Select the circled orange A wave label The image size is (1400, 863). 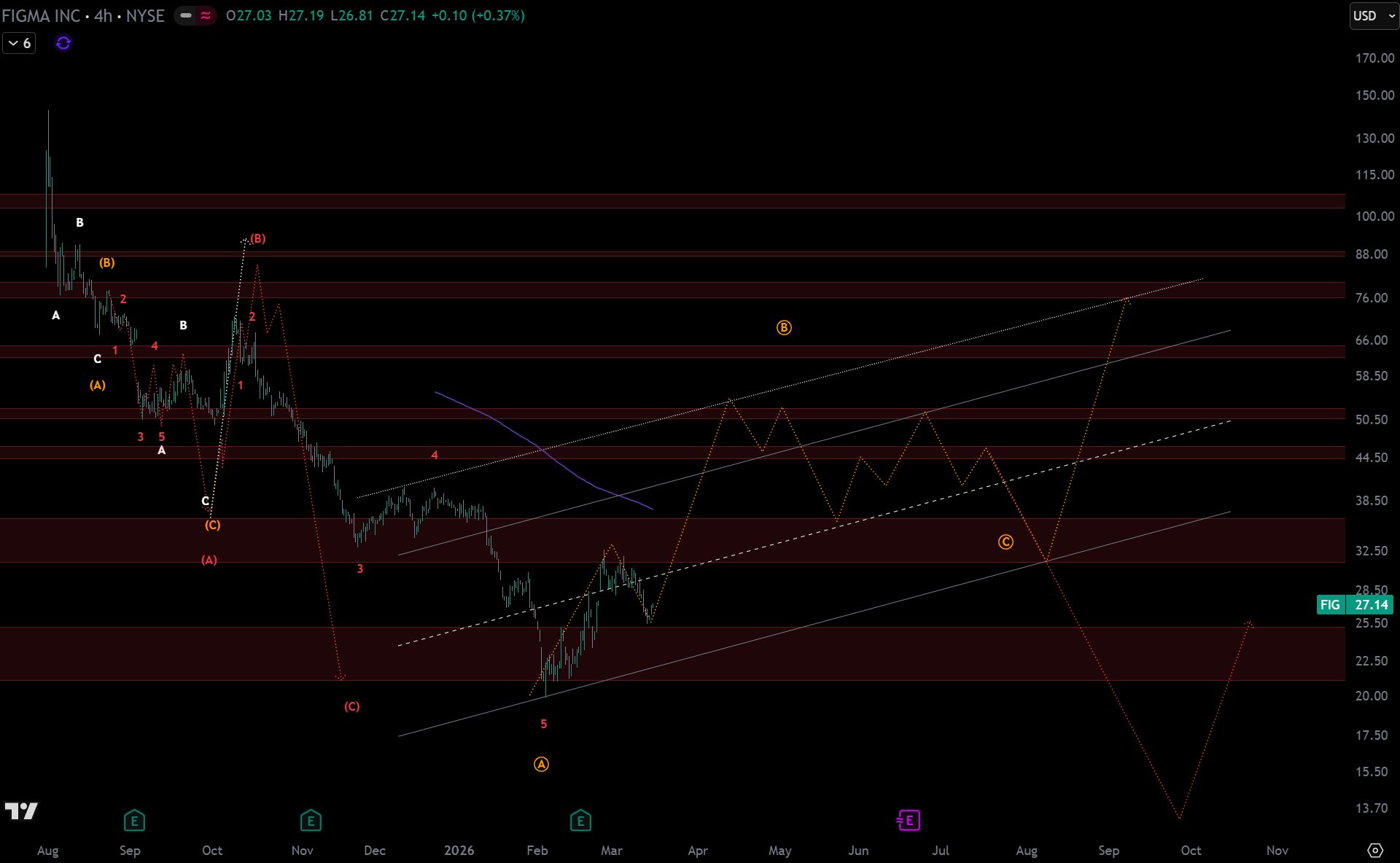541,764
